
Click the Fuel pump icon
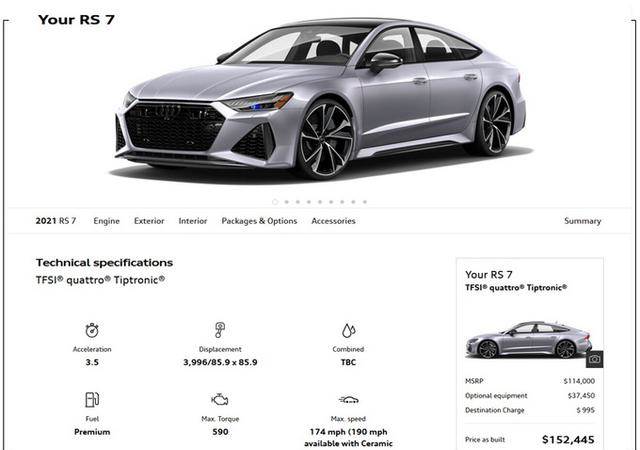(92, 399)
